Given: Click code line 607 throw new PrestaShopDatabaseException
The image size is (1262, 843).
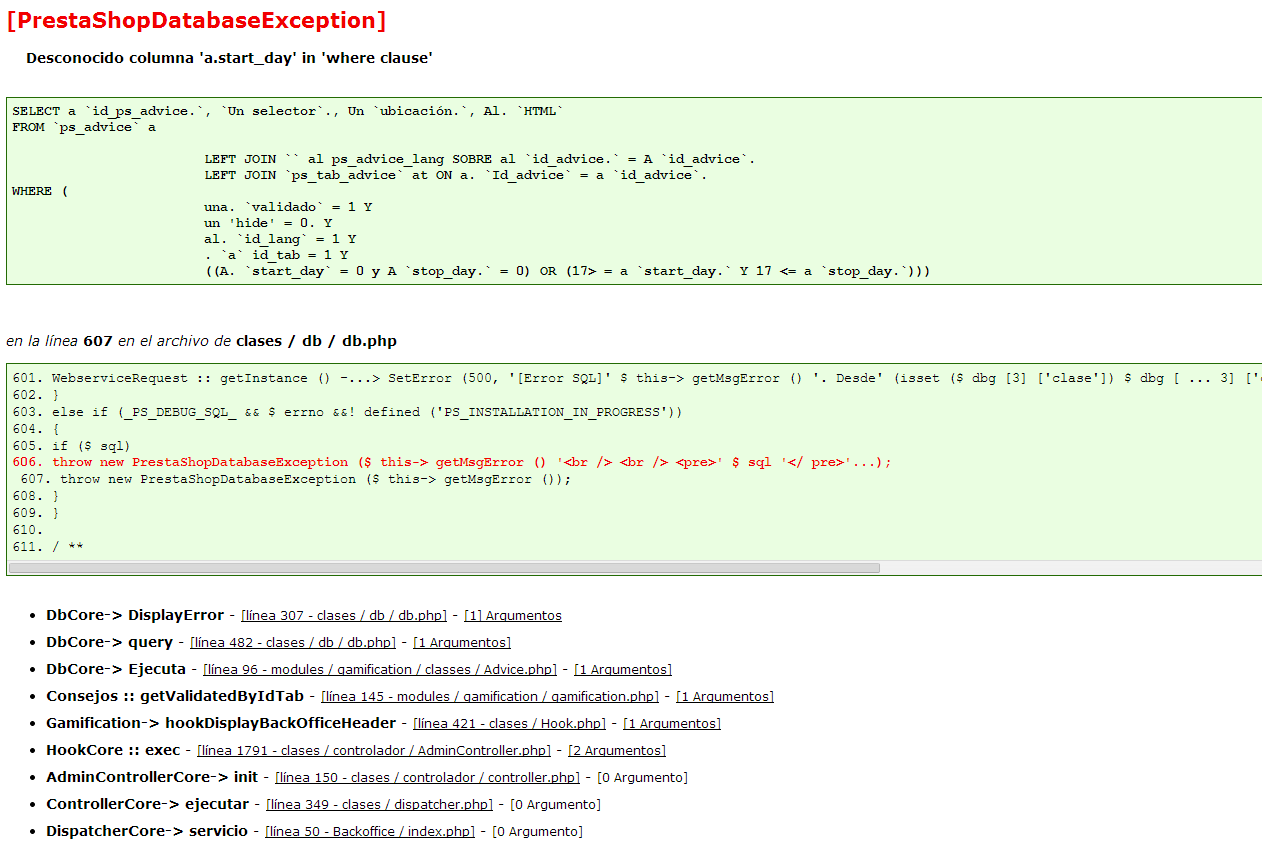Looking at the screenshot, I should point(296,479).
